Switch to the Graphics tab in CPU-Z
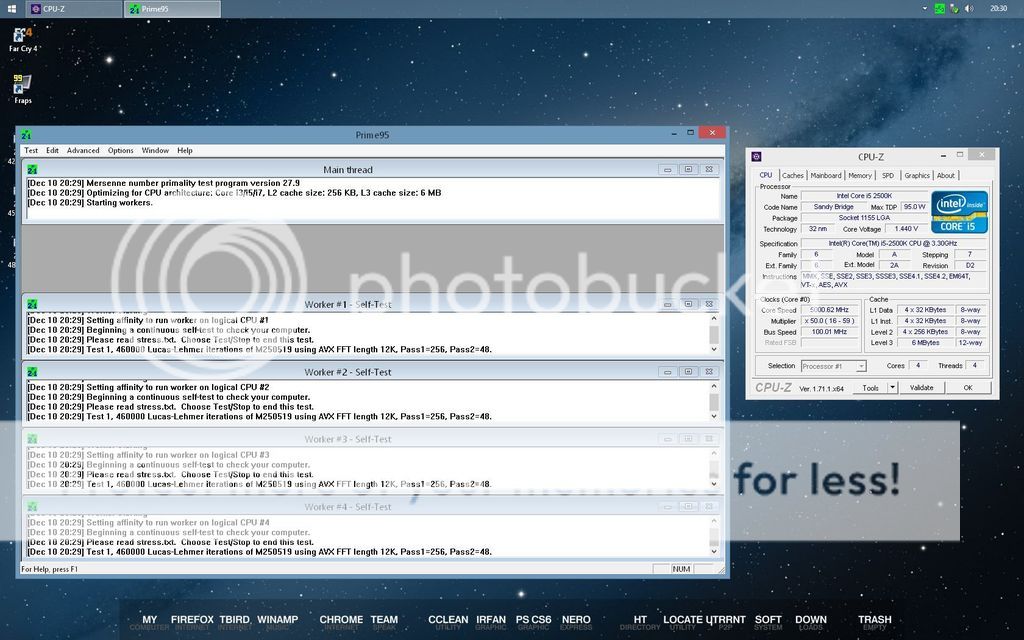 coord(917,176)
